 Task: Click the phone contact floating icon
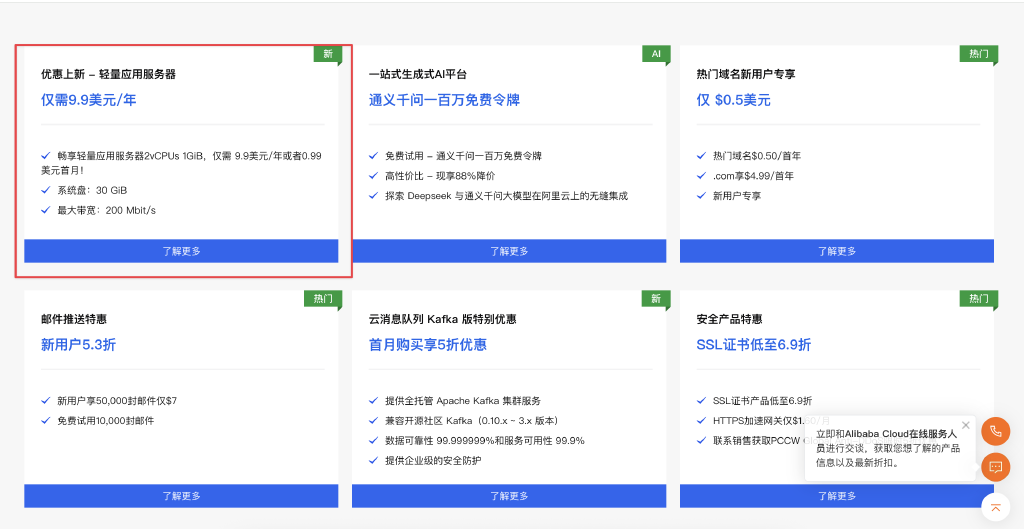coord(995,431)
